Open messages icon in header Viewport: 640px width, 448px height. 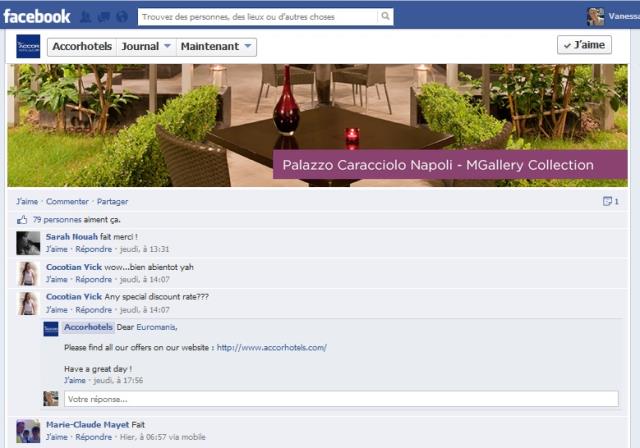[104, 16]
